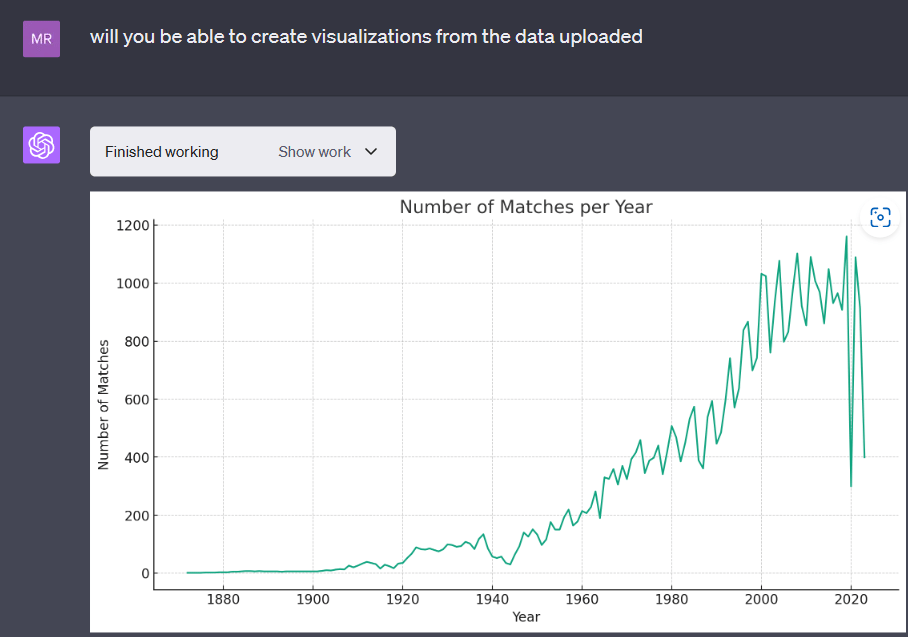Click the user message about visualizations
The width and height of the screenshot is (908, 637).
pyautogui.click(x=366, y=36)
